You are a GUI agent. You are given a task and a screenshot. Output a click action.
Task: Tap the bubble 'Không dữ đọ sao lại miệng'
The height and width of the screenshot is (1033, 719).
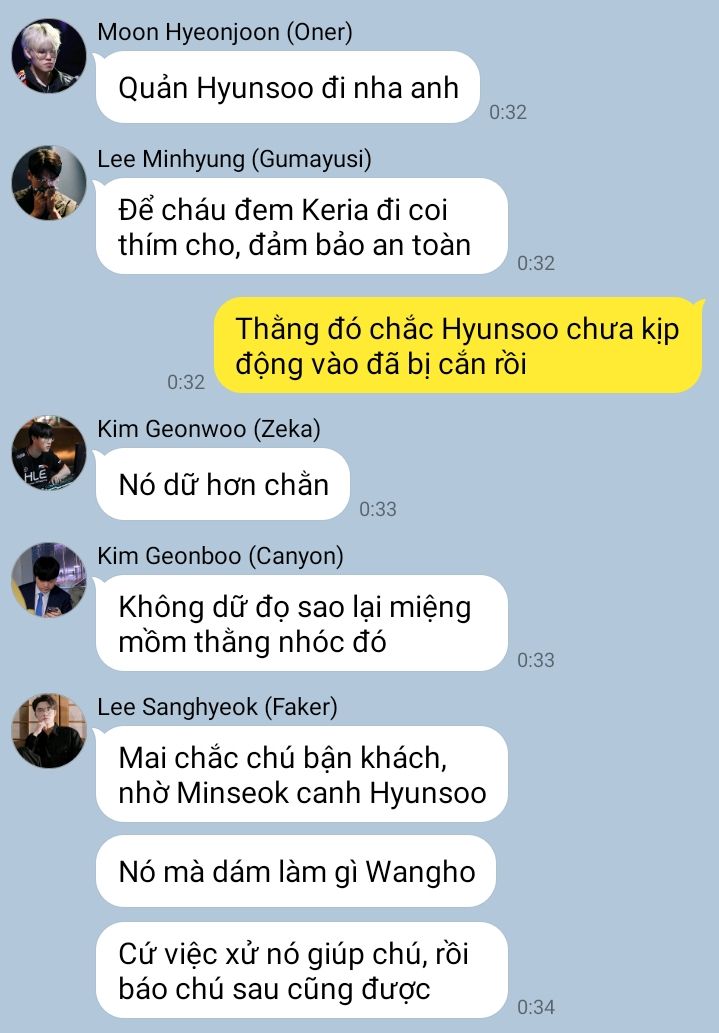coord(302,623)
